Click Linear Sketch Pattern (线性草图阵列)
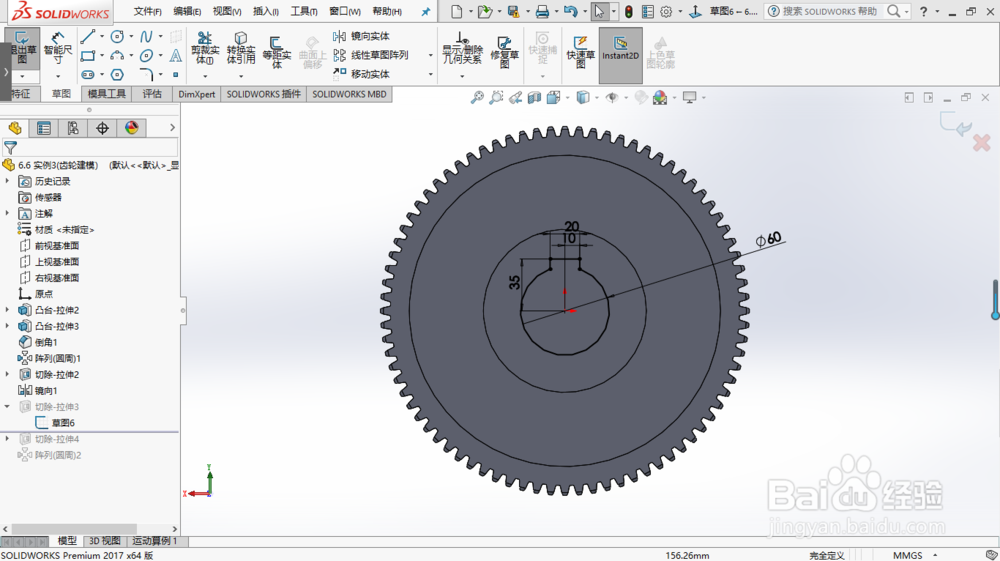The height and width of the screenshot is (561, 1000). [x=371, y=55]
